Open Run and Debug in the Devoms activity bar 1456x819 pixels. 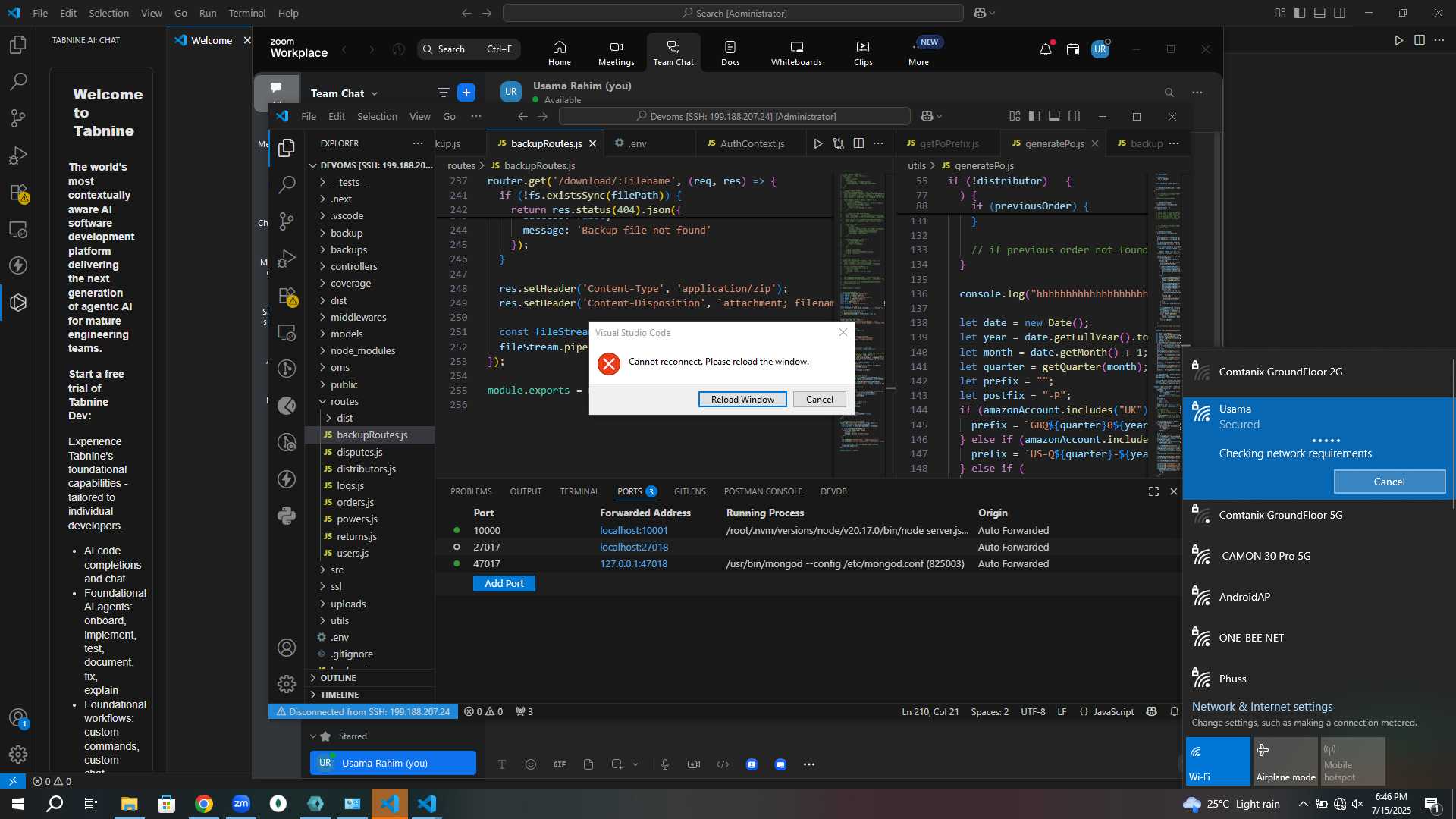pyautogui.click(x=287, y=259)
